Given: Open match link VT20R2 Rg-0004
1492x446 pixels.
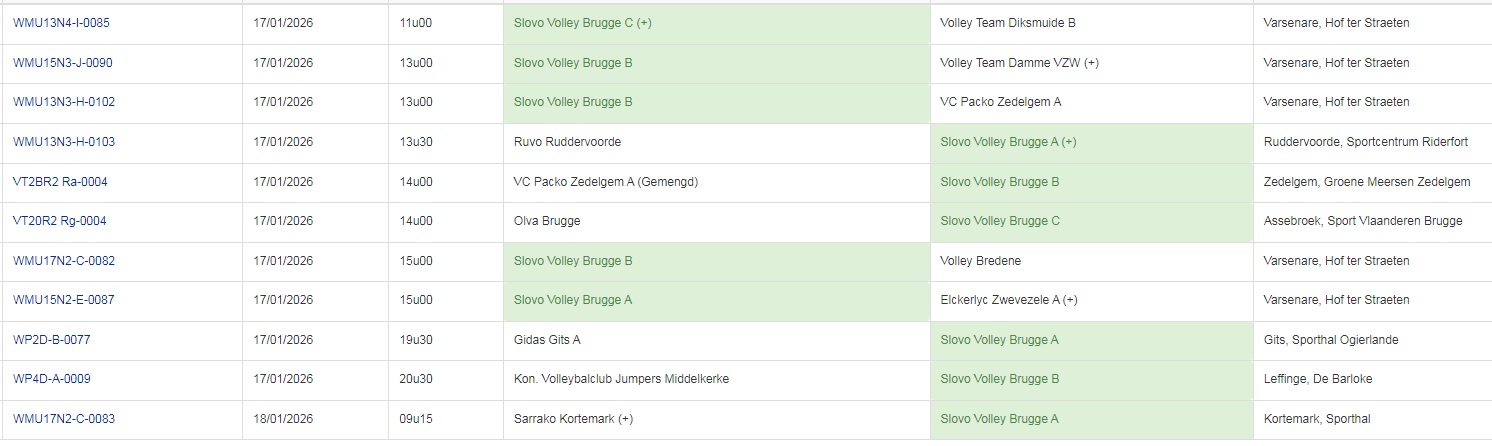Looking at the screenshot, I should click(60, 221).
